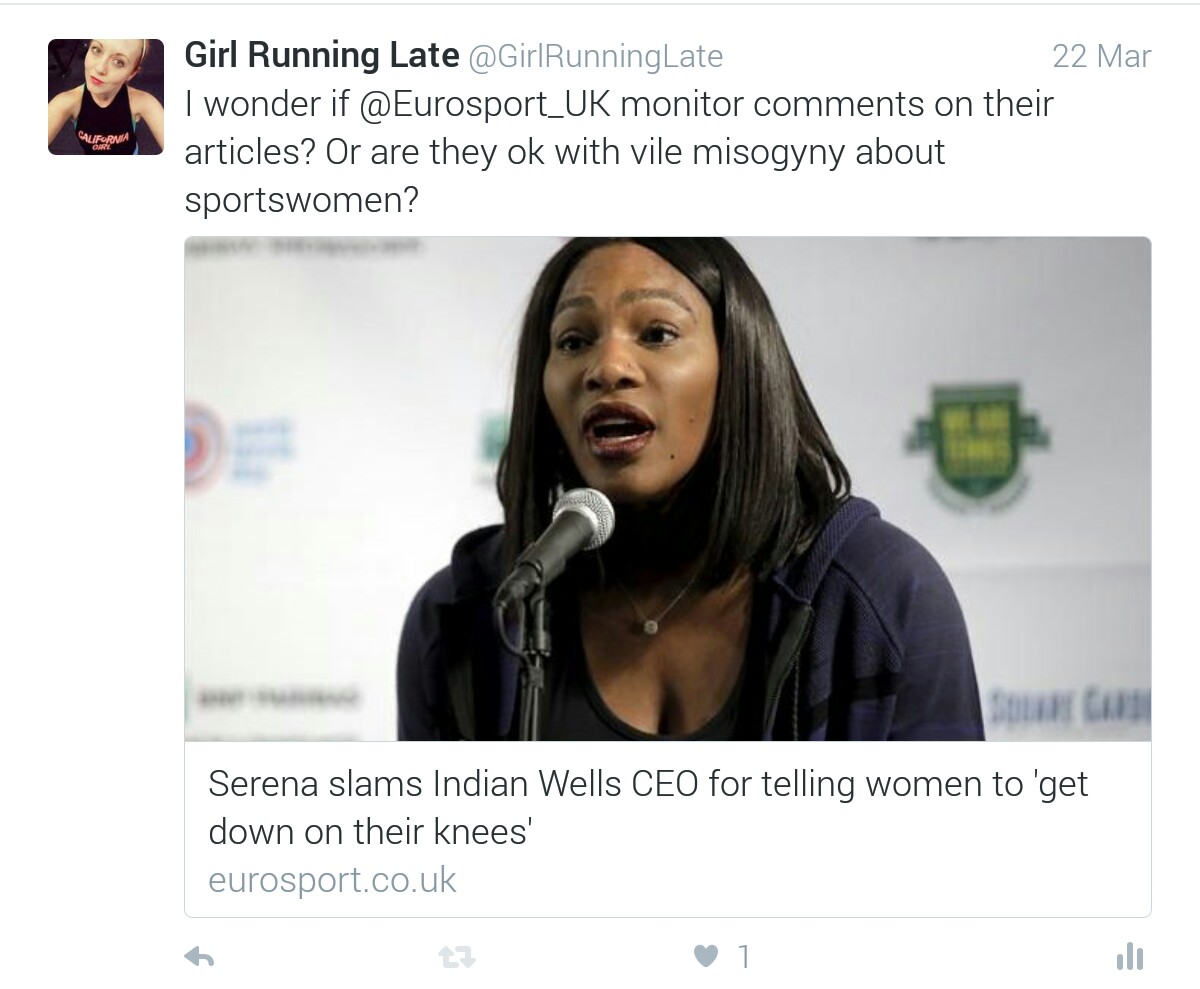The image size is (1200, 989).
Task: Open the Serena slams Indian Wells headline
Action: point(647,784)
